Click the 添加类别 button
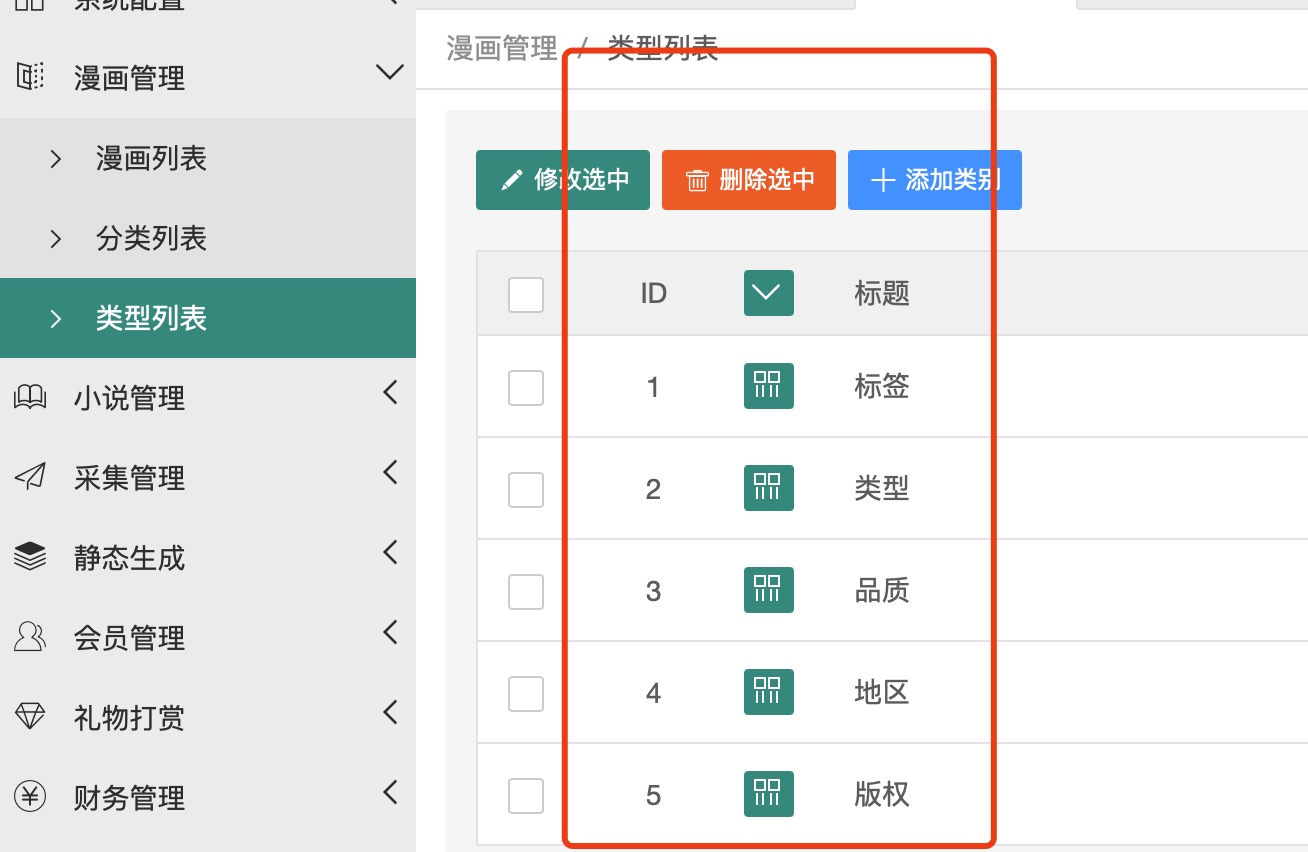 tap(934, 180)
